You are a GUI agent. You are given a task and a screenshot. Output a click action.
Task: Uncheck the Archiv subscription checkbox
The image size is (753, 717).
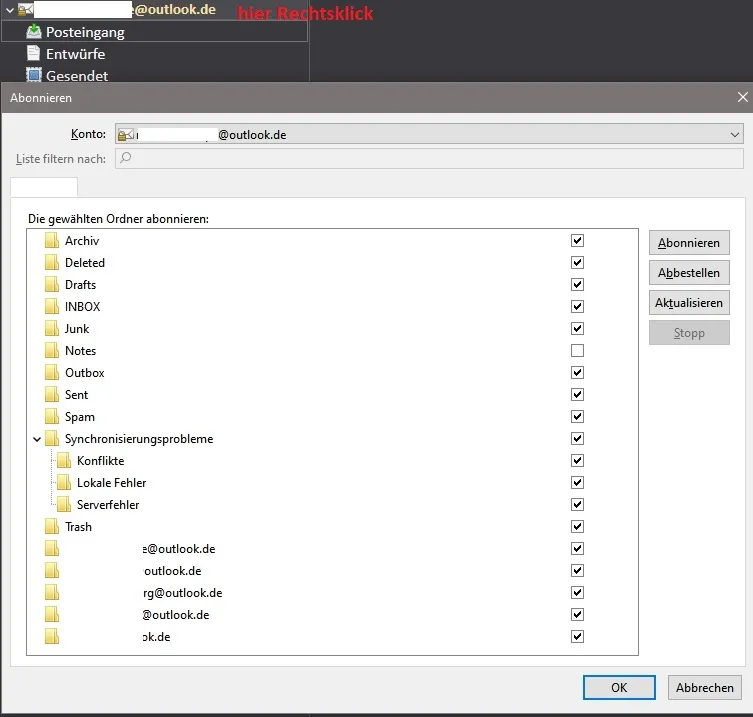point(577,241)
